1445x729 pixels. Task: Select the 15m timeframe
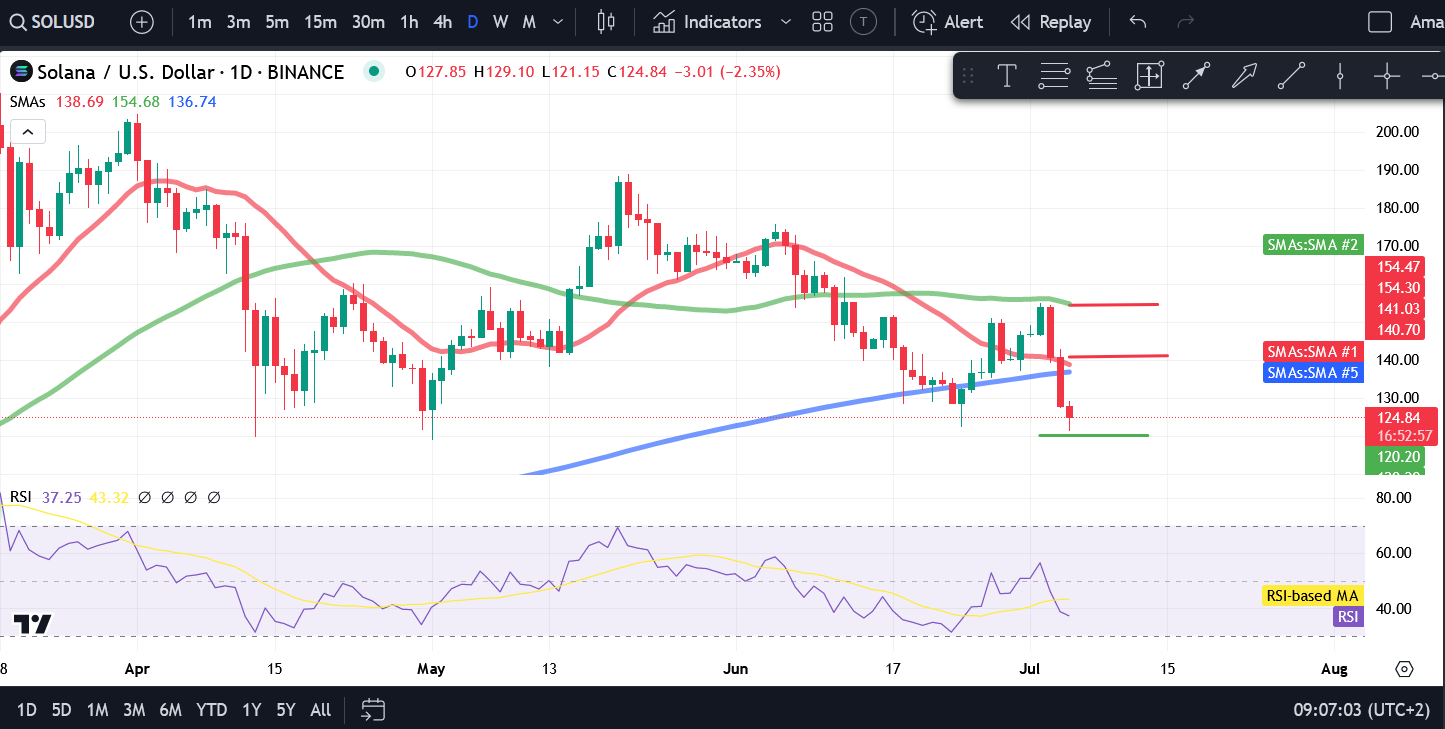coord(320,22)
